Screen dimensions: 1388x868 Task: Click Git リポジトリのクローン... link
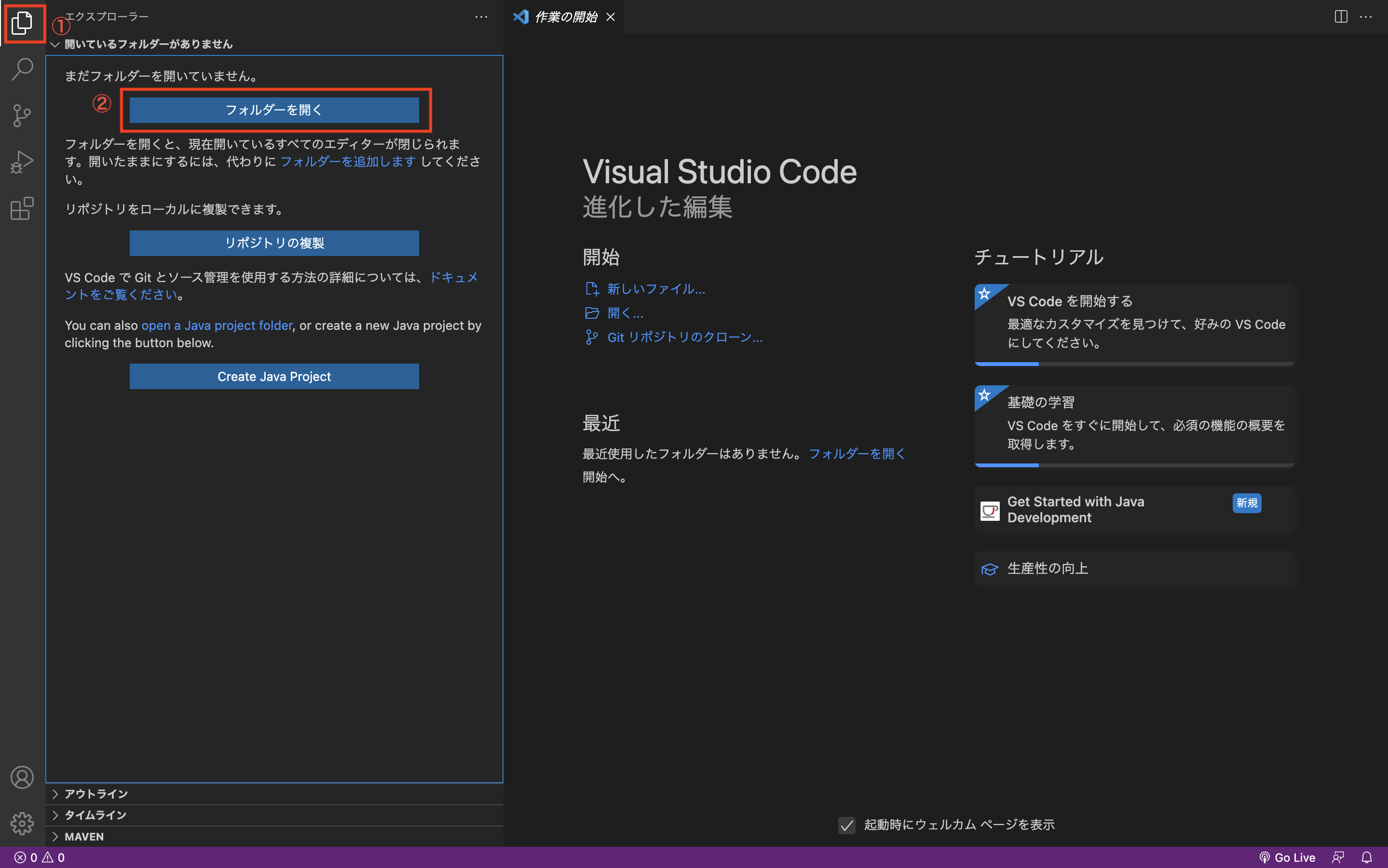pyautogui.click(x=685, y=337)
